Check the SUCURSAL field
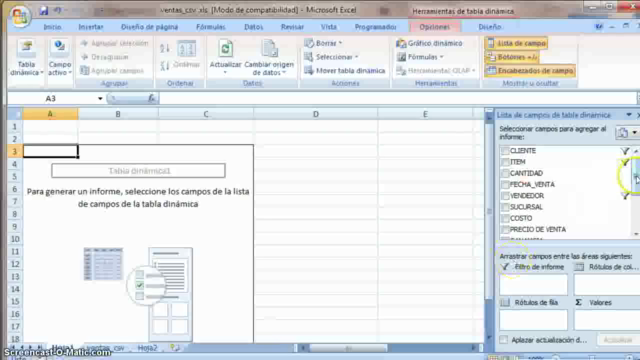 tap(505, 207)
